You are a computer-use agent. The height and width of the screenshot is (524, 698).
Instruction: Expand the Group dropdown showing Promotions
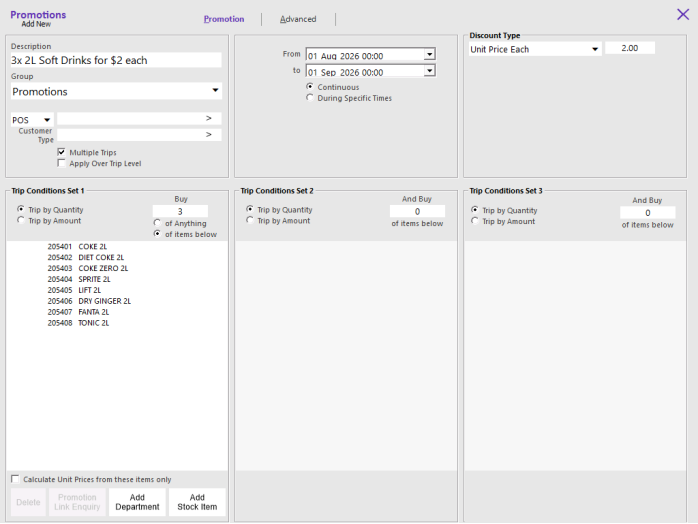point(215,90)
